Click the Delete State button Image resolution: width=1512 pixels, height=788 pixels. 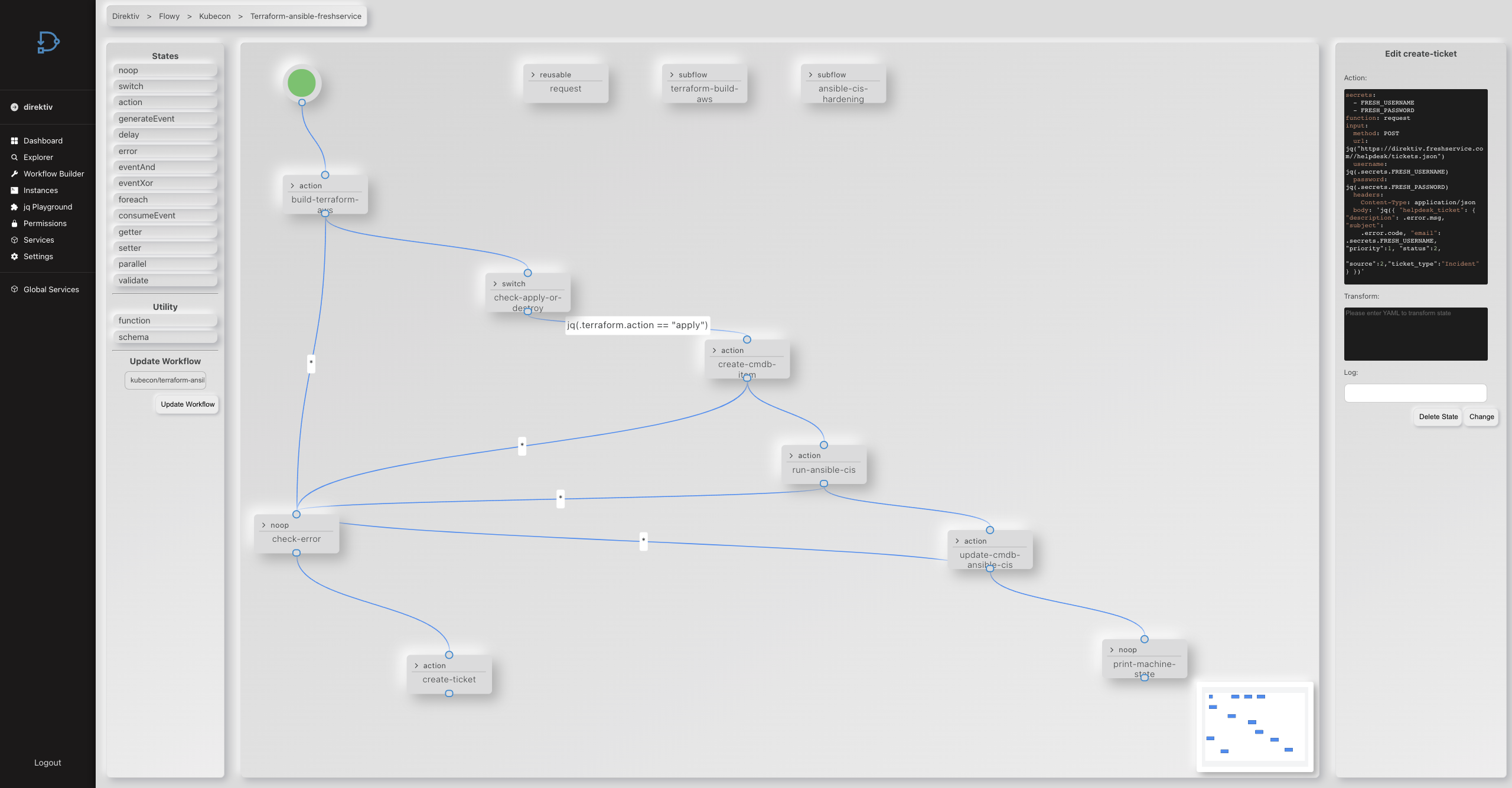1437,417
